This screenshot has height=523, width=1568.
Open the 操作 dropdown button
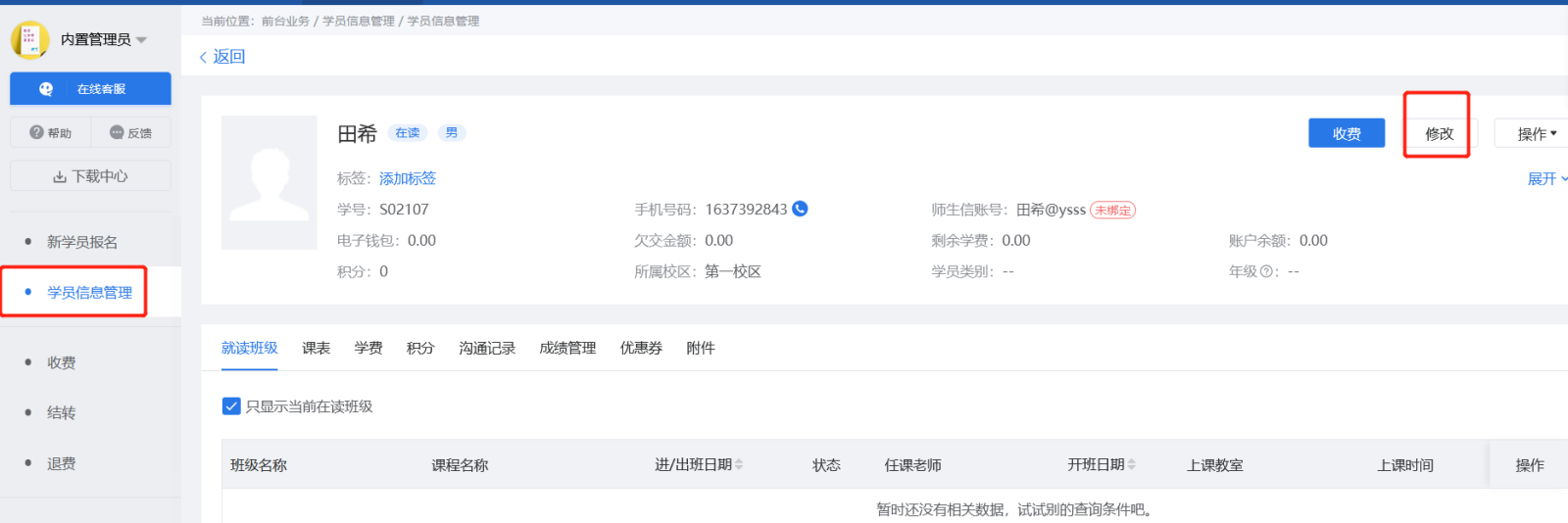pyautogui.click(x=1534, y=133)
